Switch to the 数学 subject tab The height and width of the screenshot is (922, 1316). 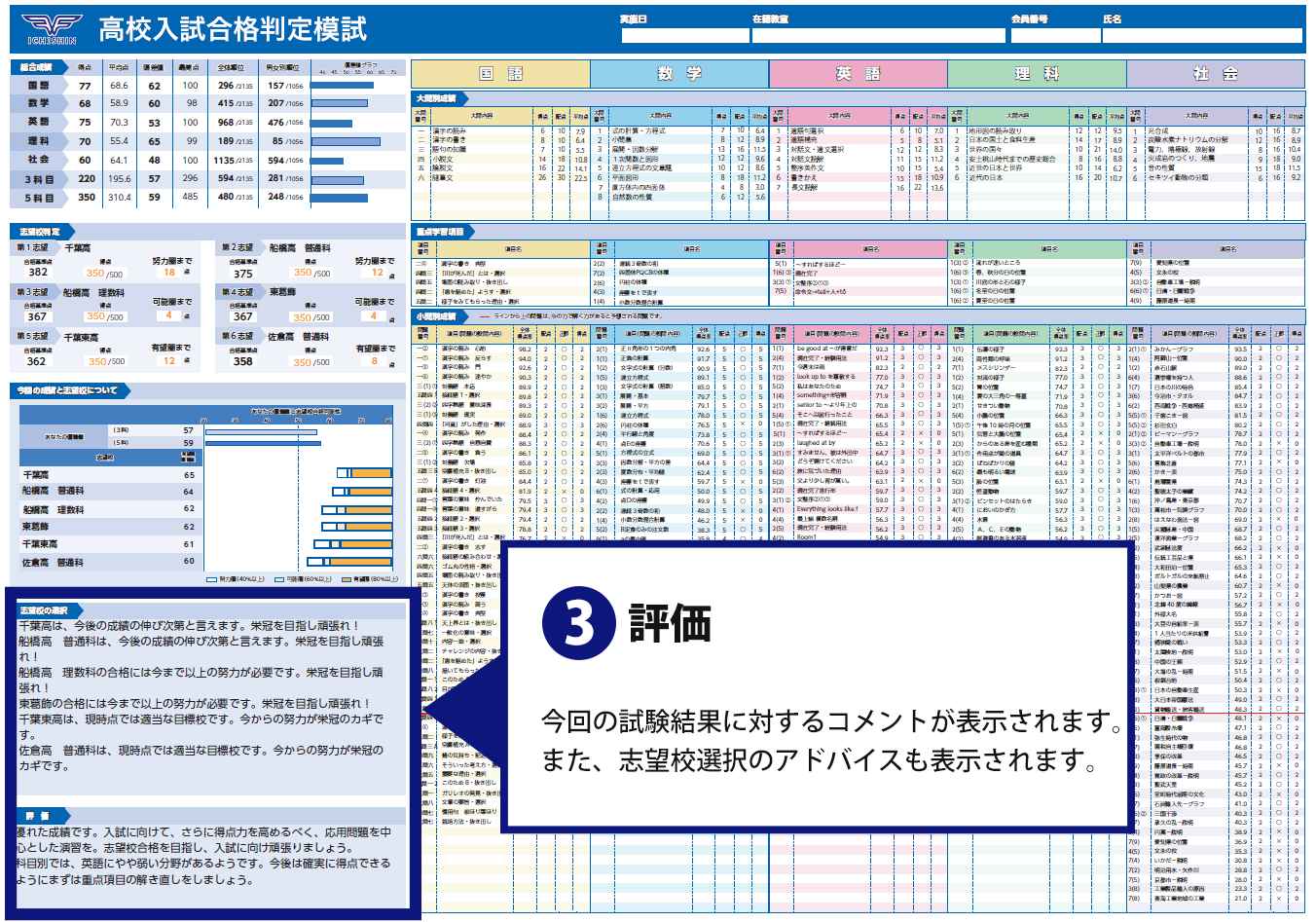[679, 74]
